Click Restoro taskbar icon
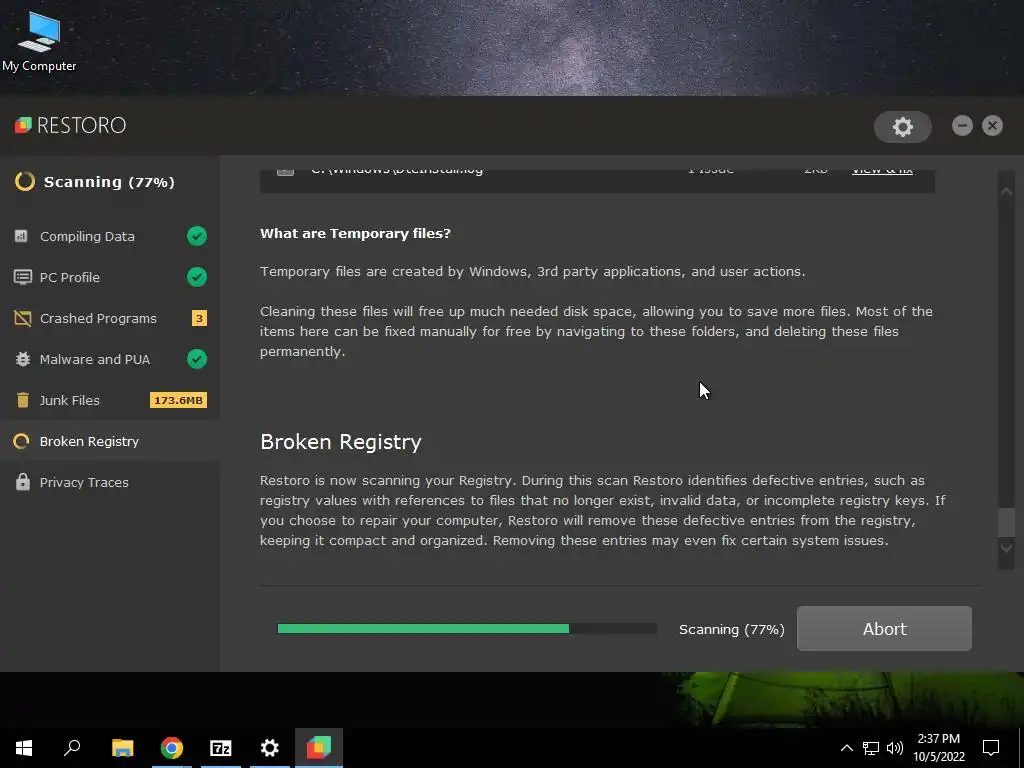The image size is (1024, 768). click(x=319, y=748)
